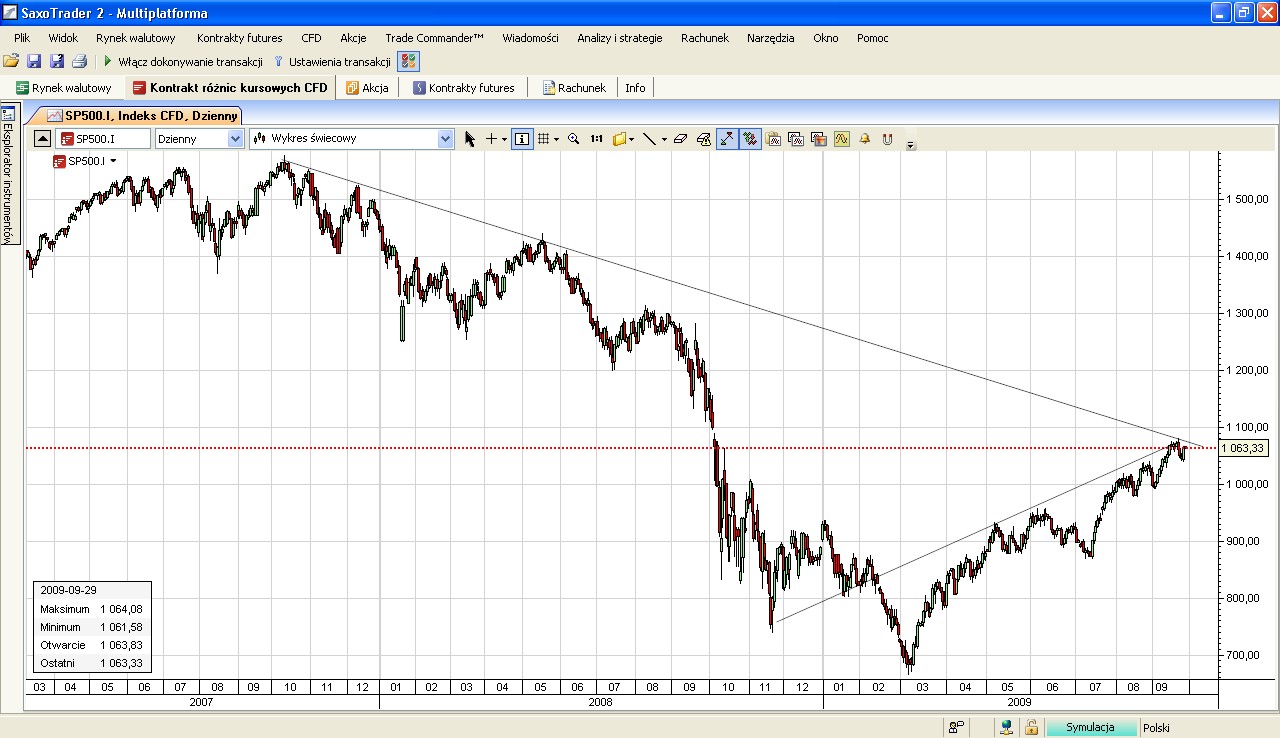The height and width of the screenshot is (738, 1280).
Task: Click the magnifier zoom tool
Action: click(573, 139)
